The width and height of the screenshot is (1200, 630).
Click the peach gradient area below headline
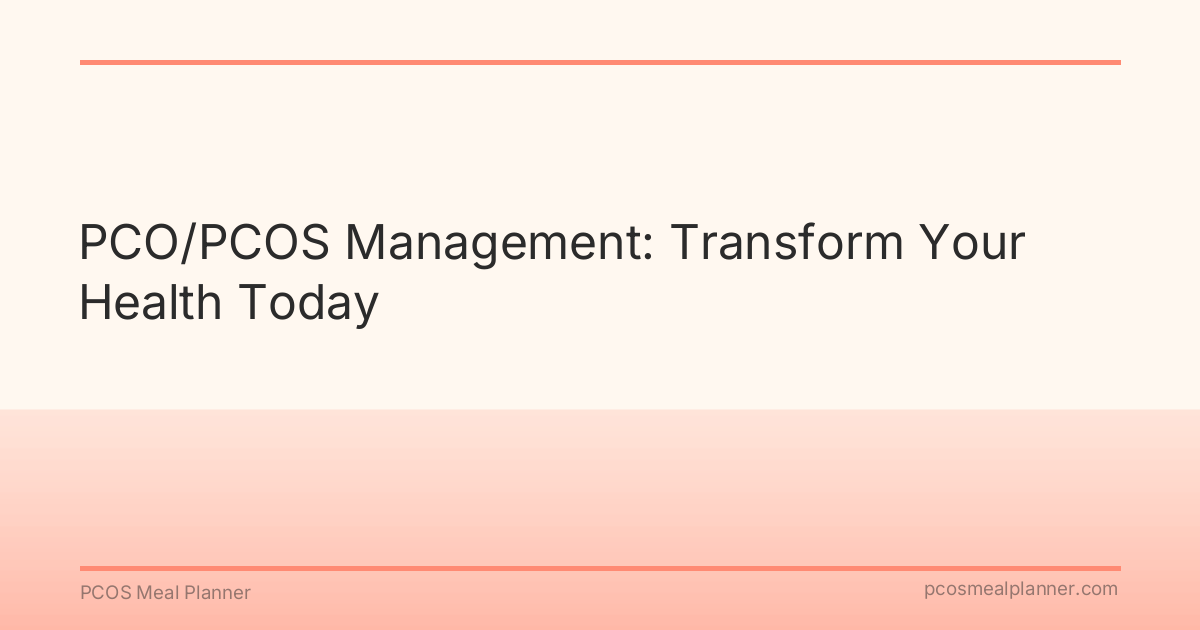pos(600,480)
